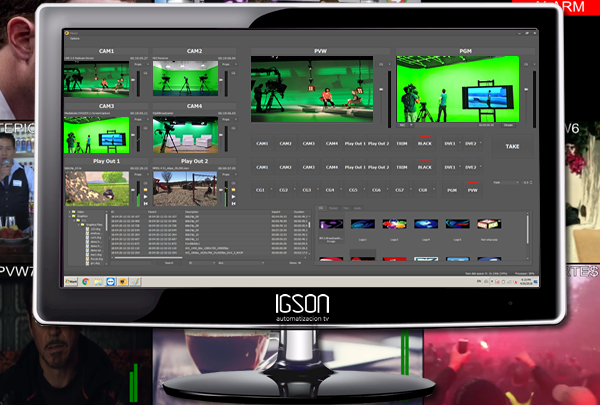This screenshot has height=405, width=600.
Task: Select BLACK in the lower bus row
Action: pyautogui.click(x=425, y=167)
